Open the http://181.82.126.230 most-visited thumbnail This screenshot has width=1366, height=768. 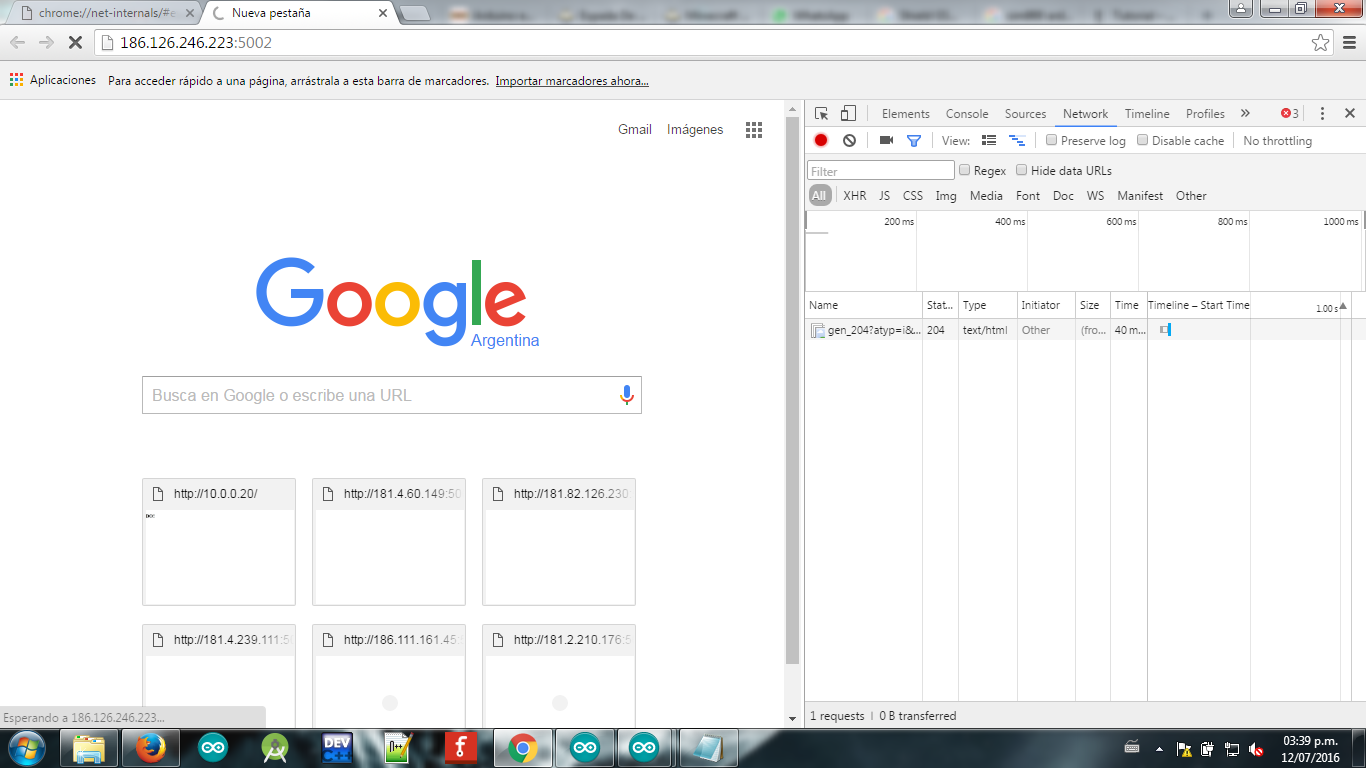point(559,542)
